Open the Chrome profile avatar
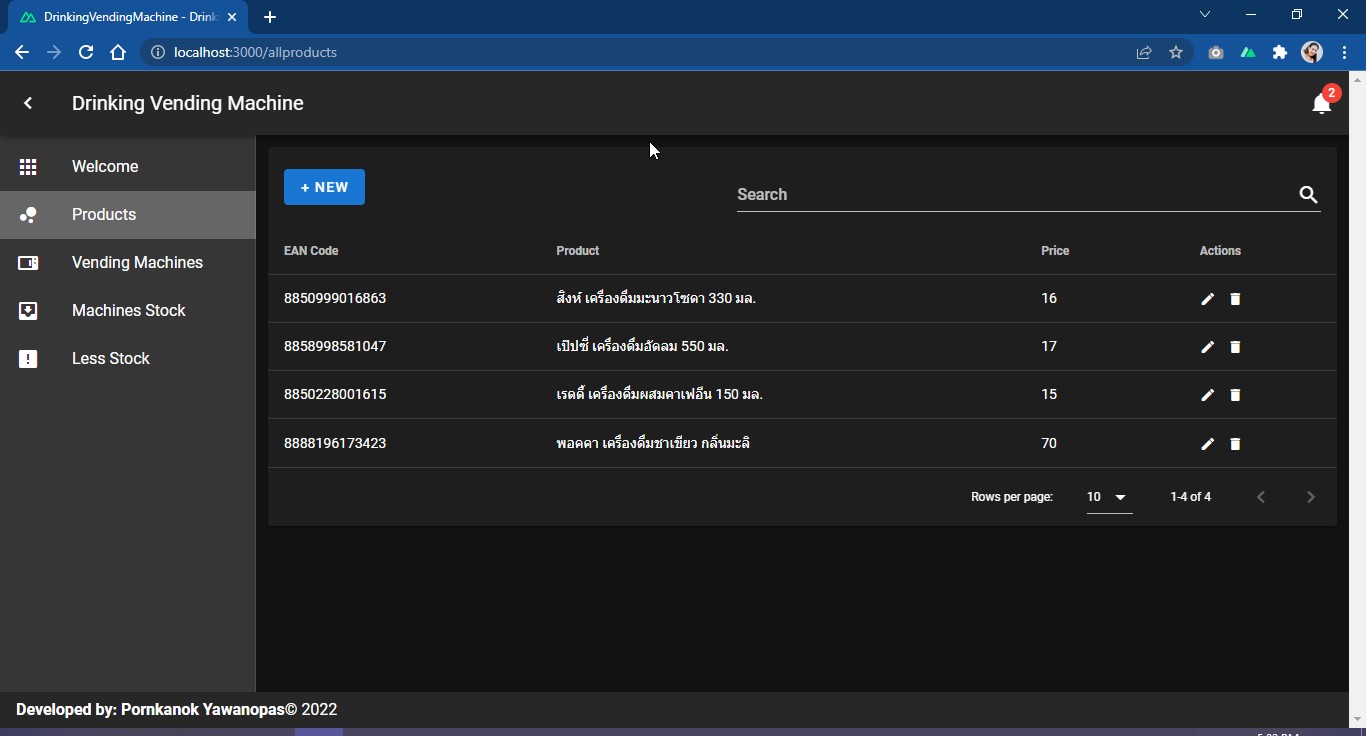Viewport: 1366px width, 736px height. (x=1312, y=52)
